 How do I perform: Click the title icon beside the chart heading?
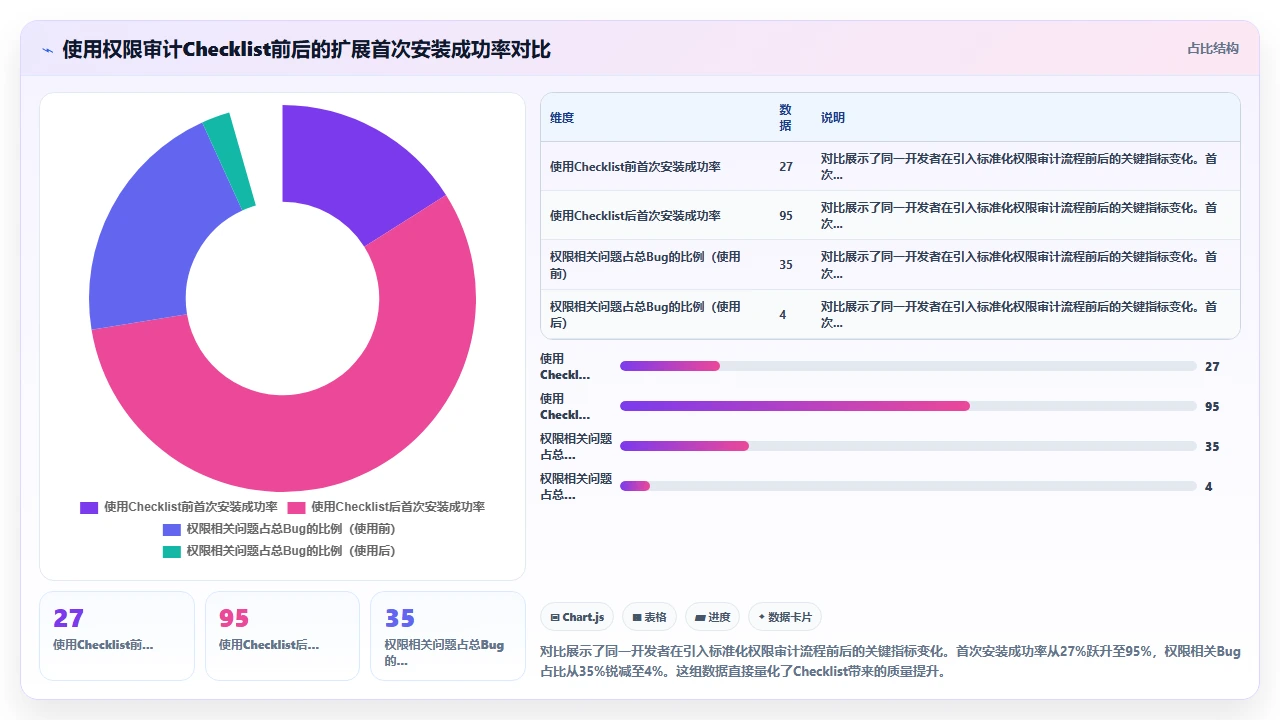(47, 49)
